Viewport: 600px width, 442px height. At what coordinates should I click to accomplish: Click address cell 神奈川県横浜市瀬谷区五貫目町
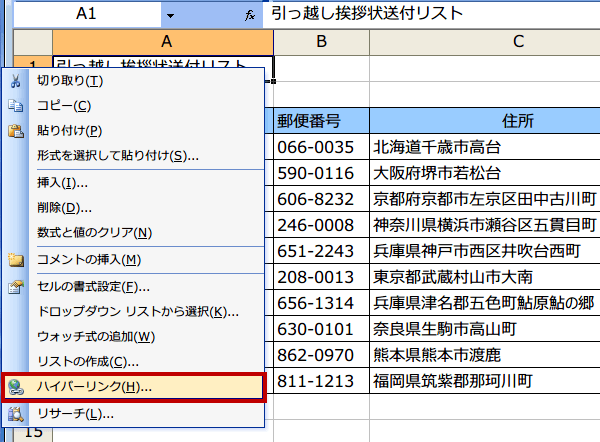[x=485, y=225]
